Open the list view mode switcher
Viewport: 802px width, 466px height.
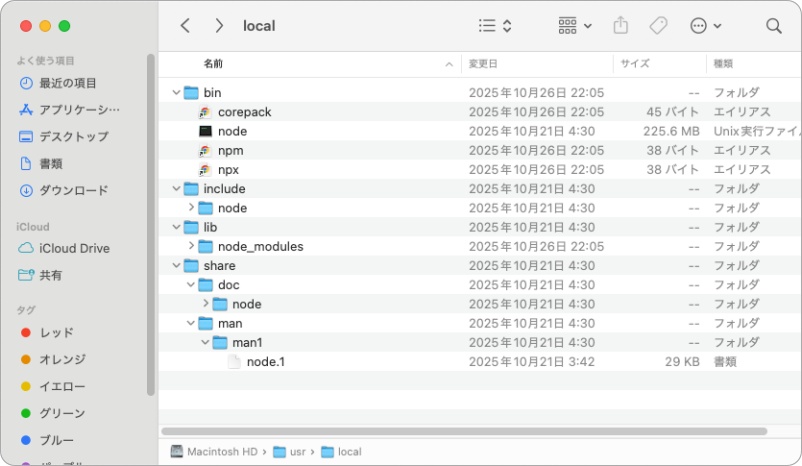(x=495, y=26)
